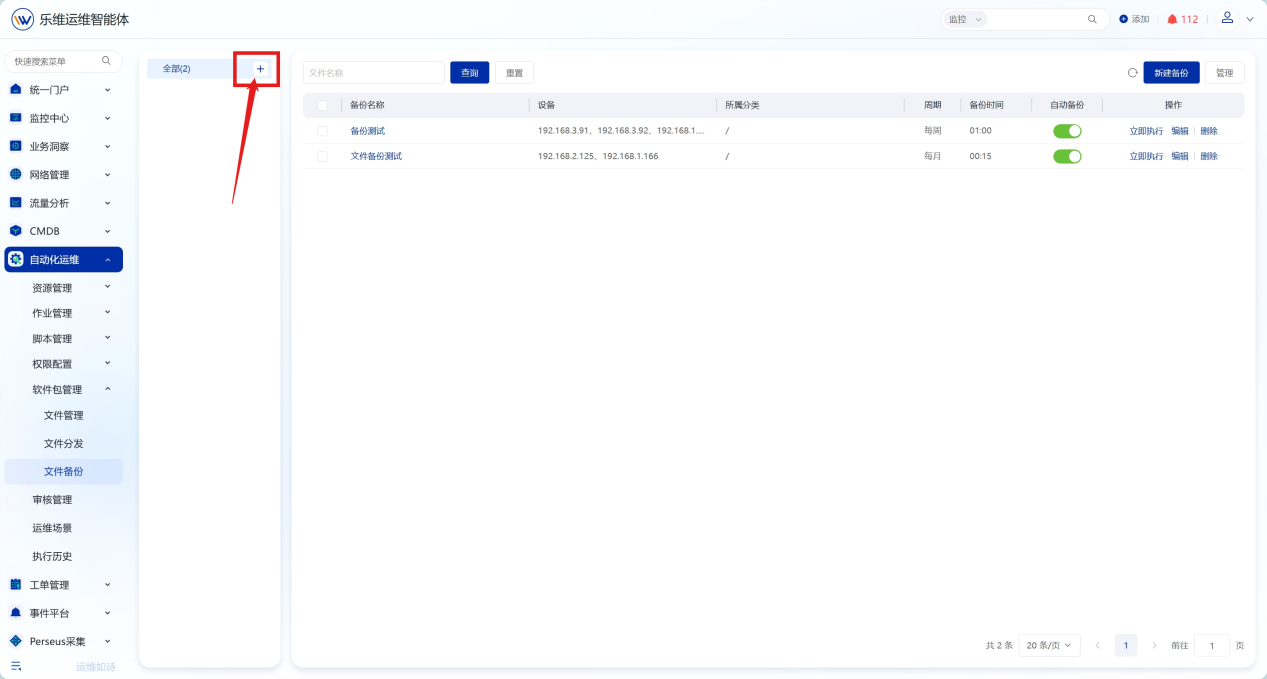Expand the 资源管理 submenu
This screenshot has width=1267, height=679.
pos(107,287)
